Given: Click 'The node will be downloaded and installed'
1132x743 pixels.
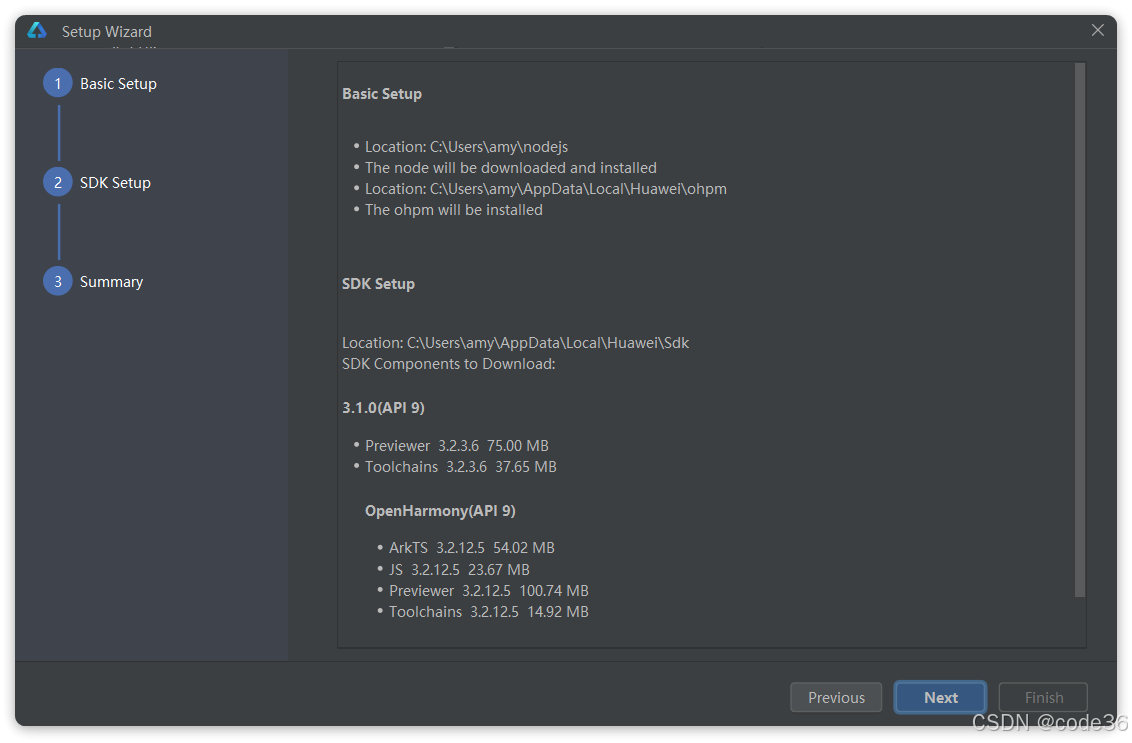Looking at the screenshot, I should tap(510, 168).
